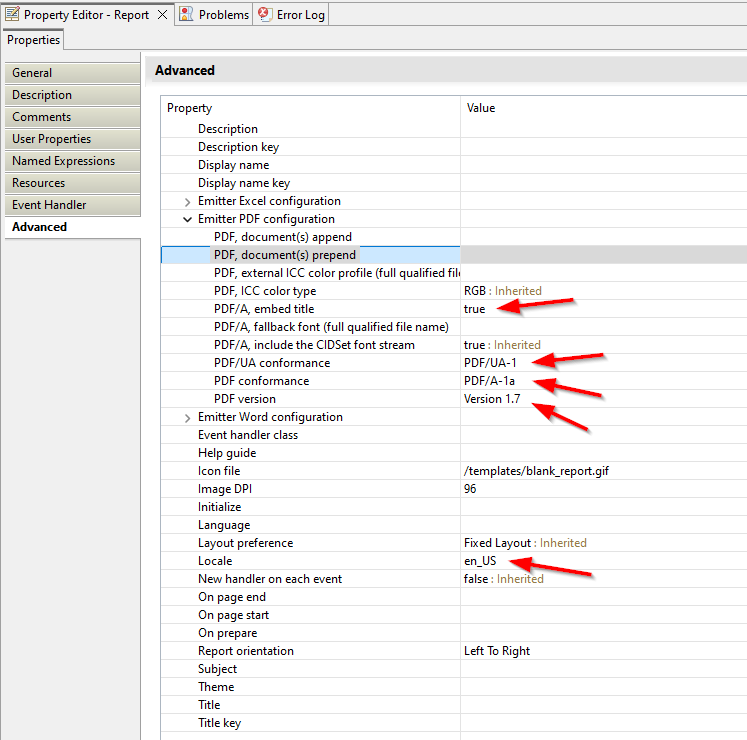Image resolution: width=747 pixels, height=740 pixels.
Task: Click the Error Log tab icon
Action: pyautogui.click(x=265, y=14)
